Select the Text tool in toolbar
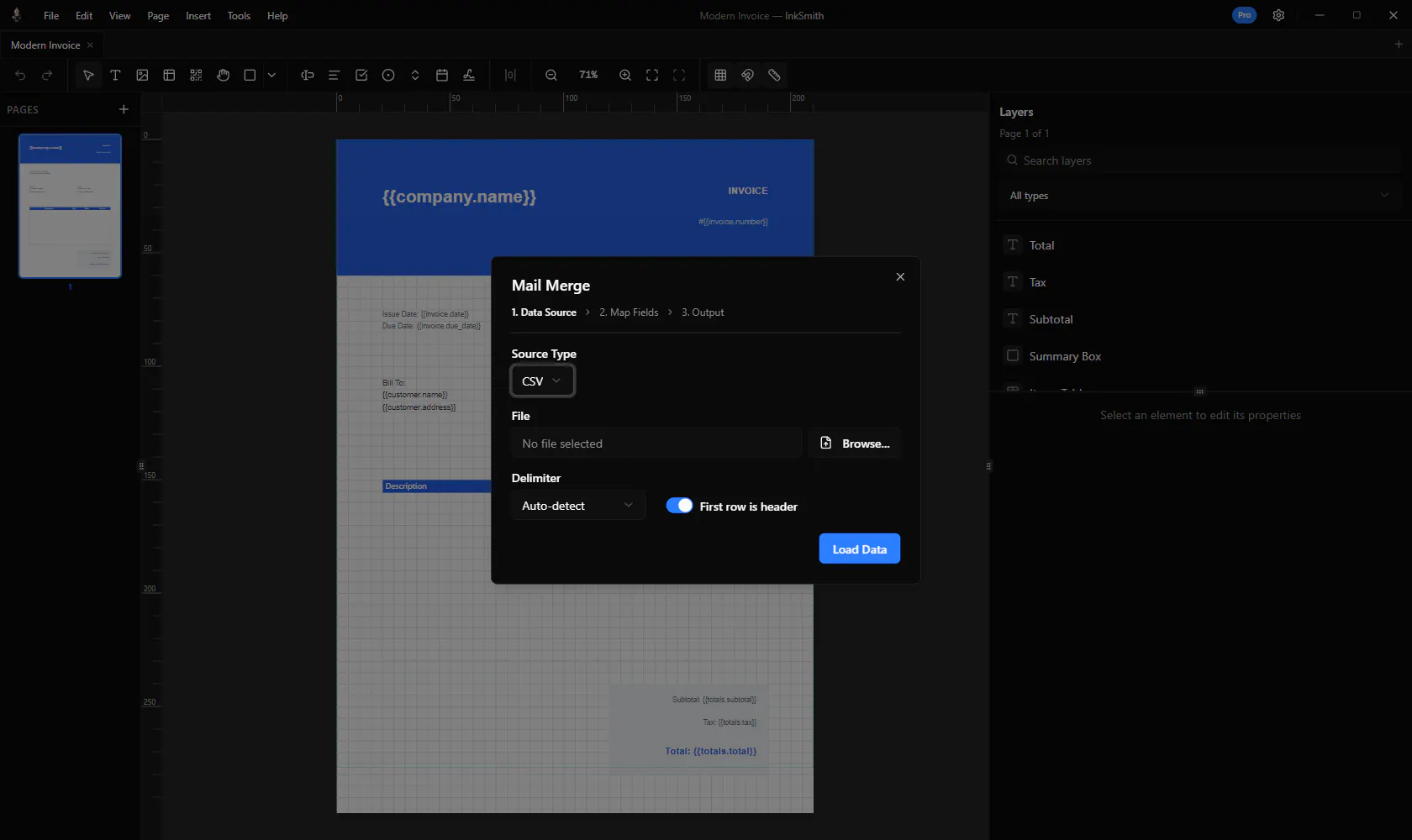The image size is (1412, 840). (115, 76)
